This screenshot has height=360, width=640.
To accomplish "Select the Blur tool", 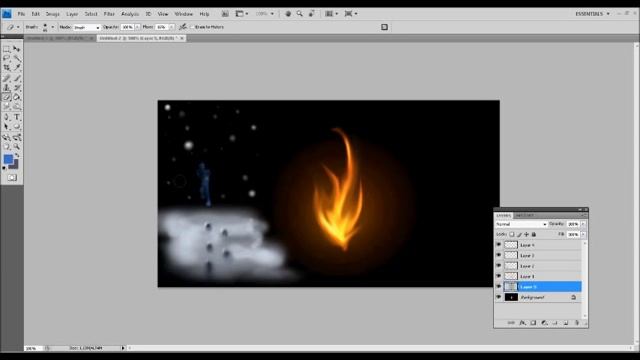I will (7, 107).
